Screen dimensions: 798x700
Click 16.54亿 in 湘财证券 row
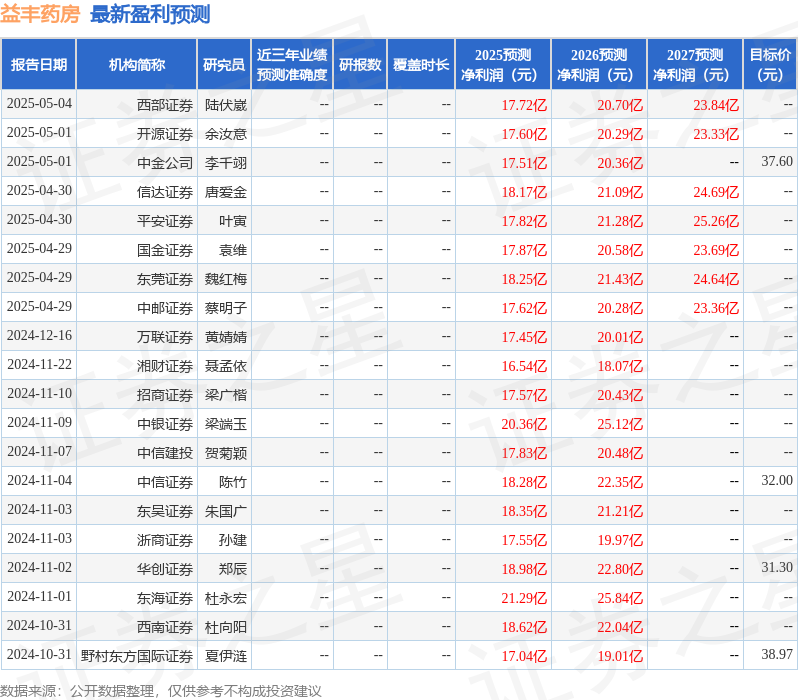click(x=524, y=366)
